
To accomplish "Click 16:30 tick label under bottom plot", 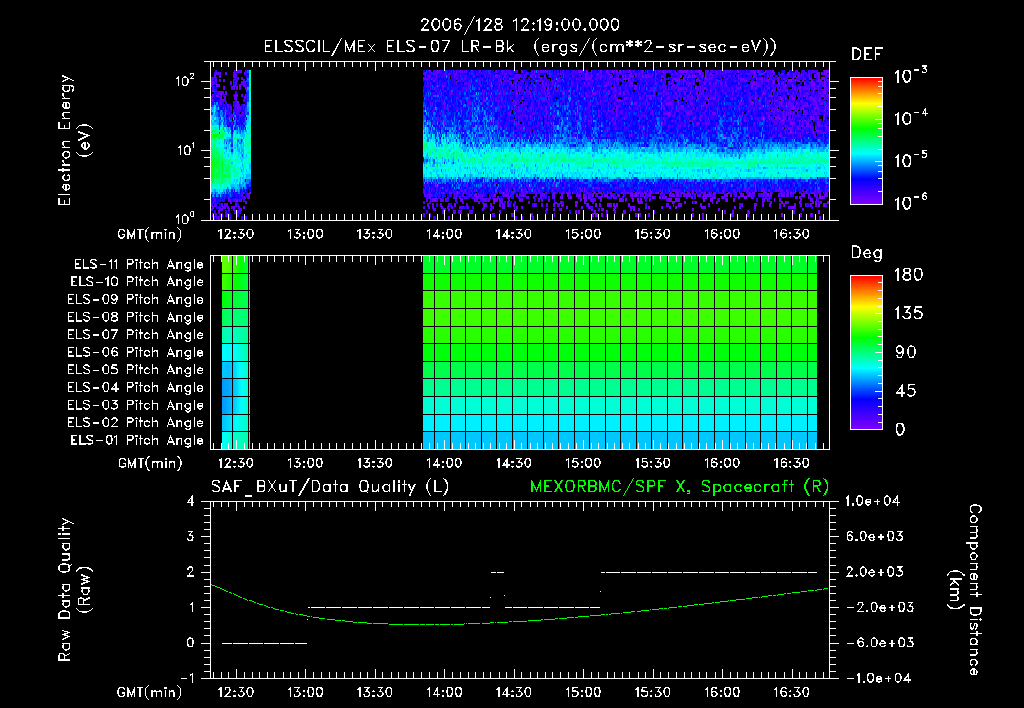I will click(792, 692).
